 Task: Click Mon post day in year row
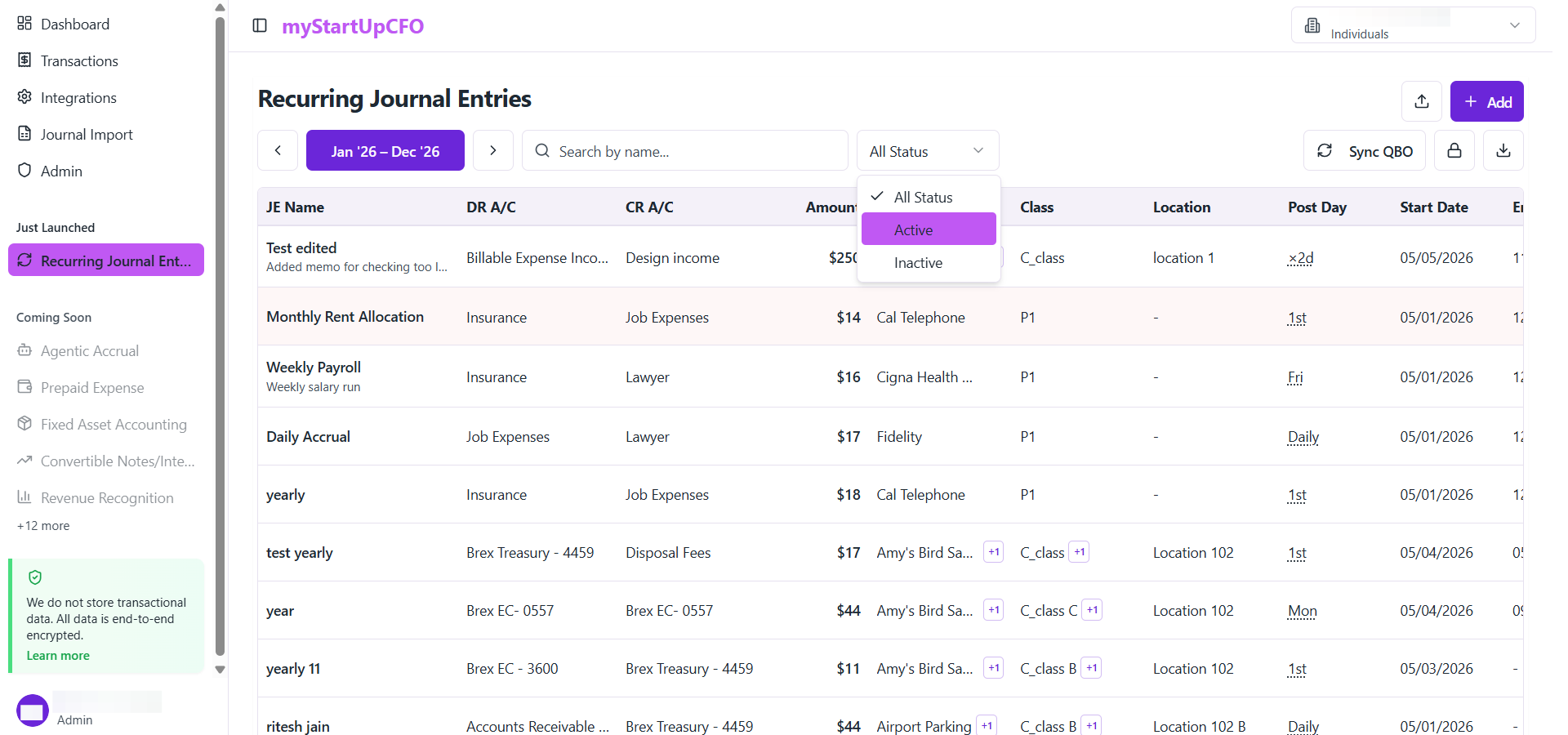click(x=1303, y=611)
